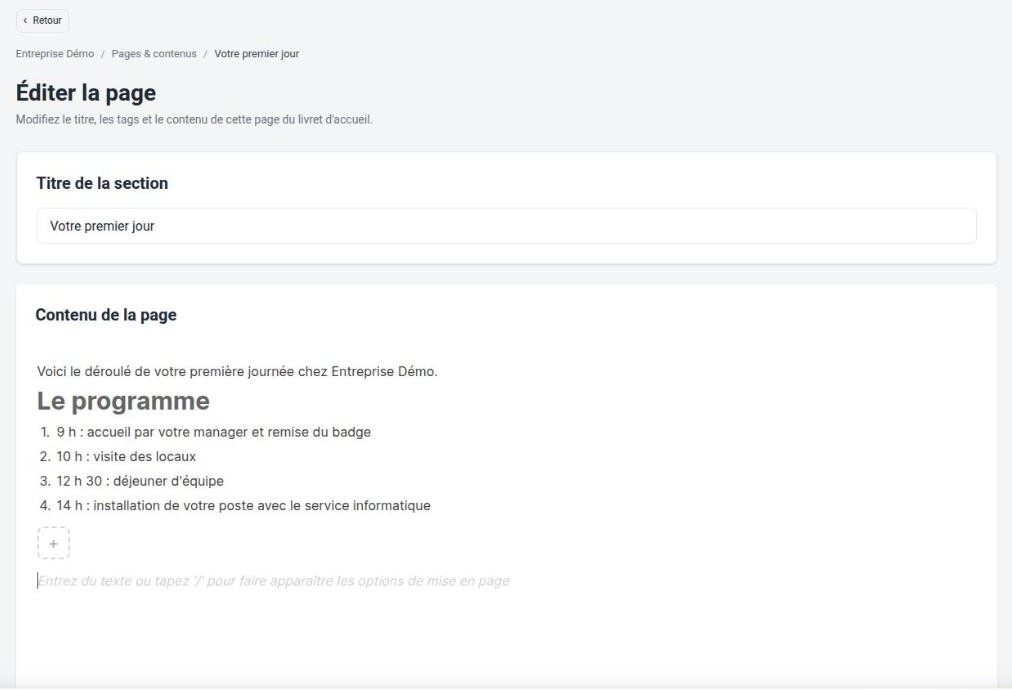Viewport: 1012px width, 690px height.
Task: Select list item 14 h : installation de votre poste
Action: pyautogui.click(x=243, y=505)
